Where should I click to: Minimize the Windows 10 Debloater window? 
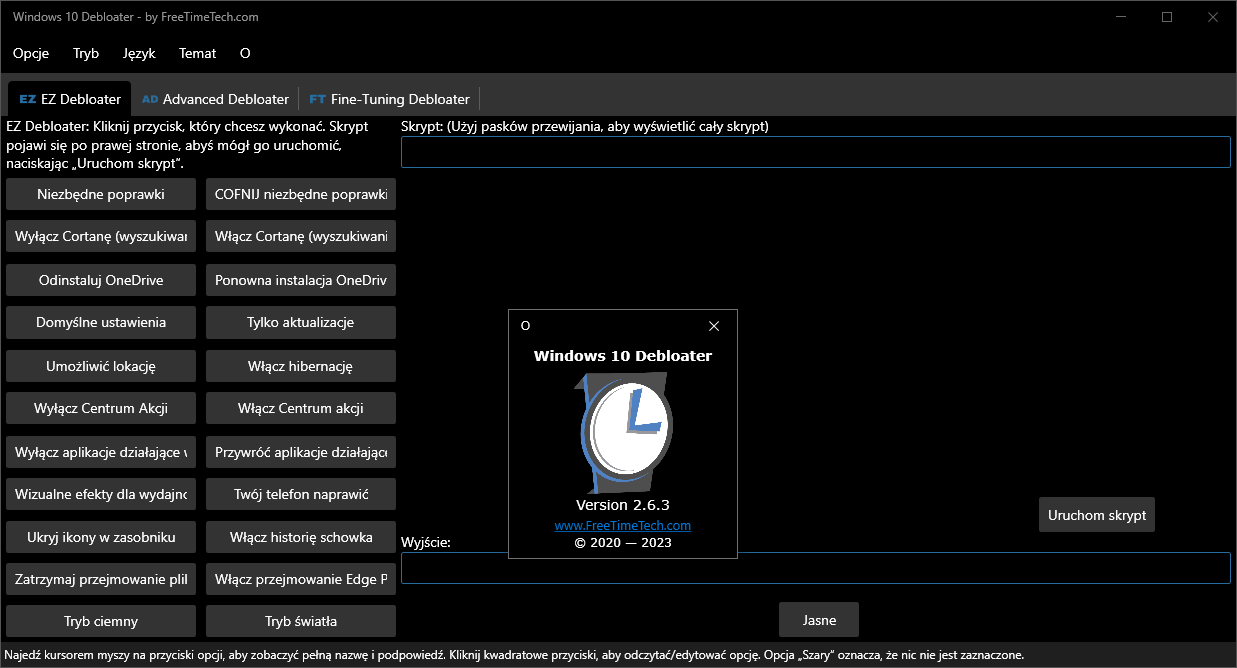pyautogui.click(x=1121, y=17)
